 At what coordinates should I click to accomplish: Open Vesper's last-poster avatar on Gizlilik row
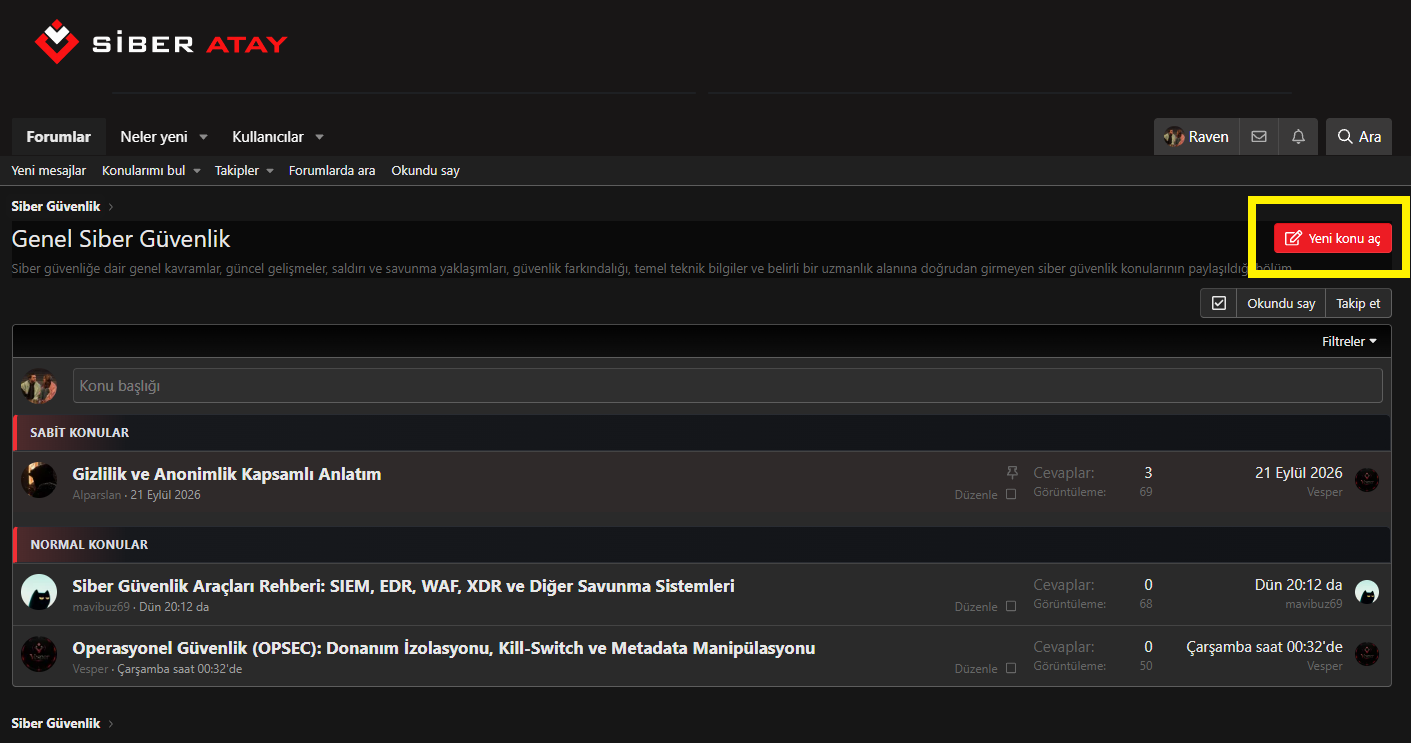pos(1367,480)
